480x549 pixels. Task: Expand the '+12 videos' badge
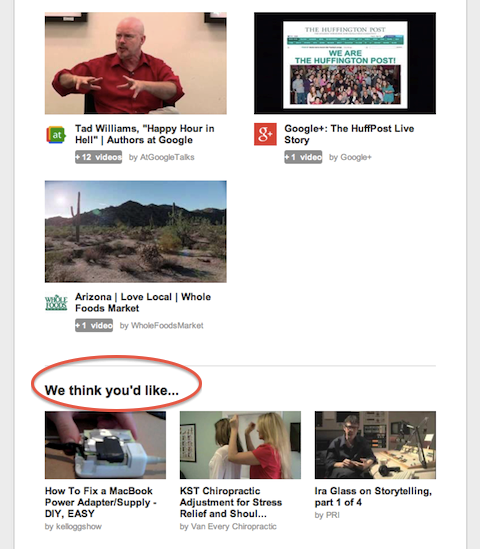[98, 157]
